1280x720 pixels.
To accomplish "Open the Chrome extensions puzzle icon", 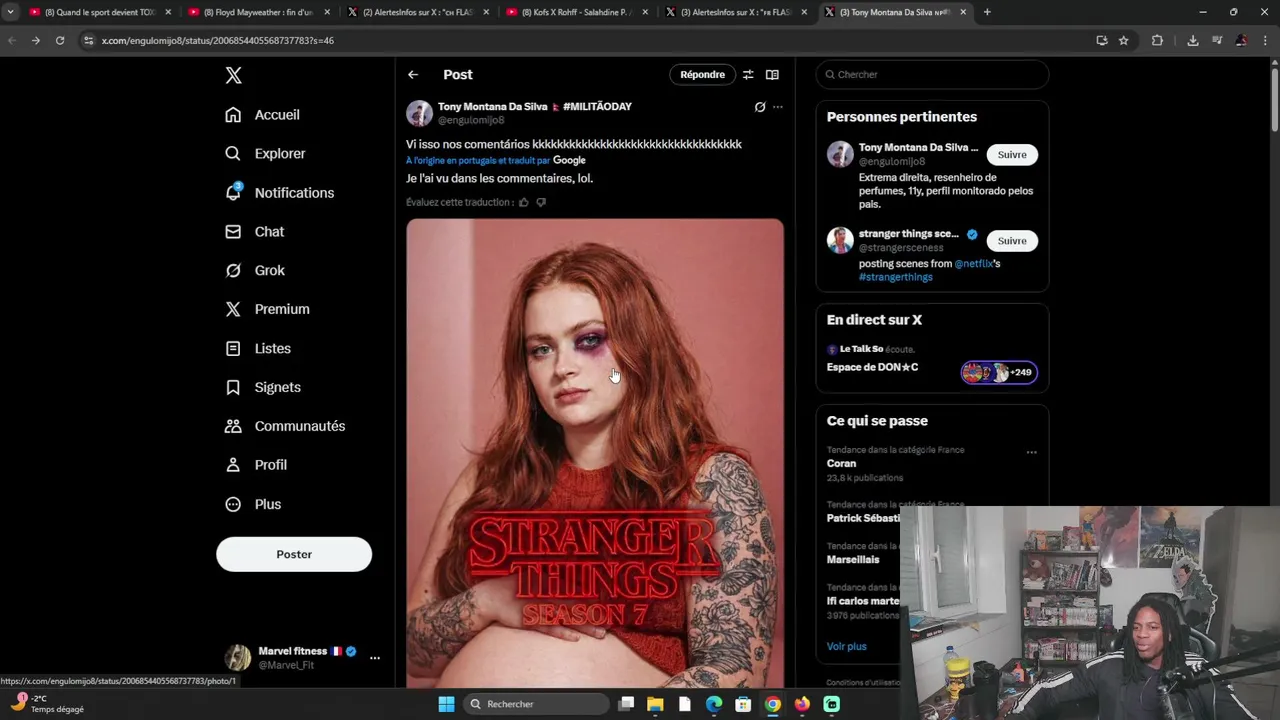I will tap(1157, 40).
